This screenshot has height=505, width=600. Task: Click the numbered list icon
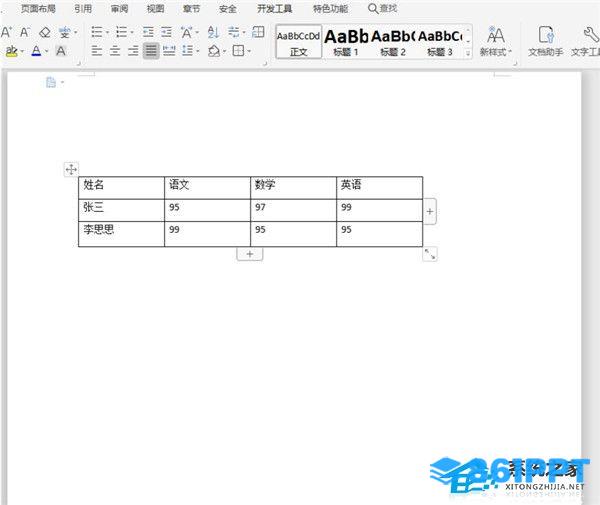[x=121, y=32]
